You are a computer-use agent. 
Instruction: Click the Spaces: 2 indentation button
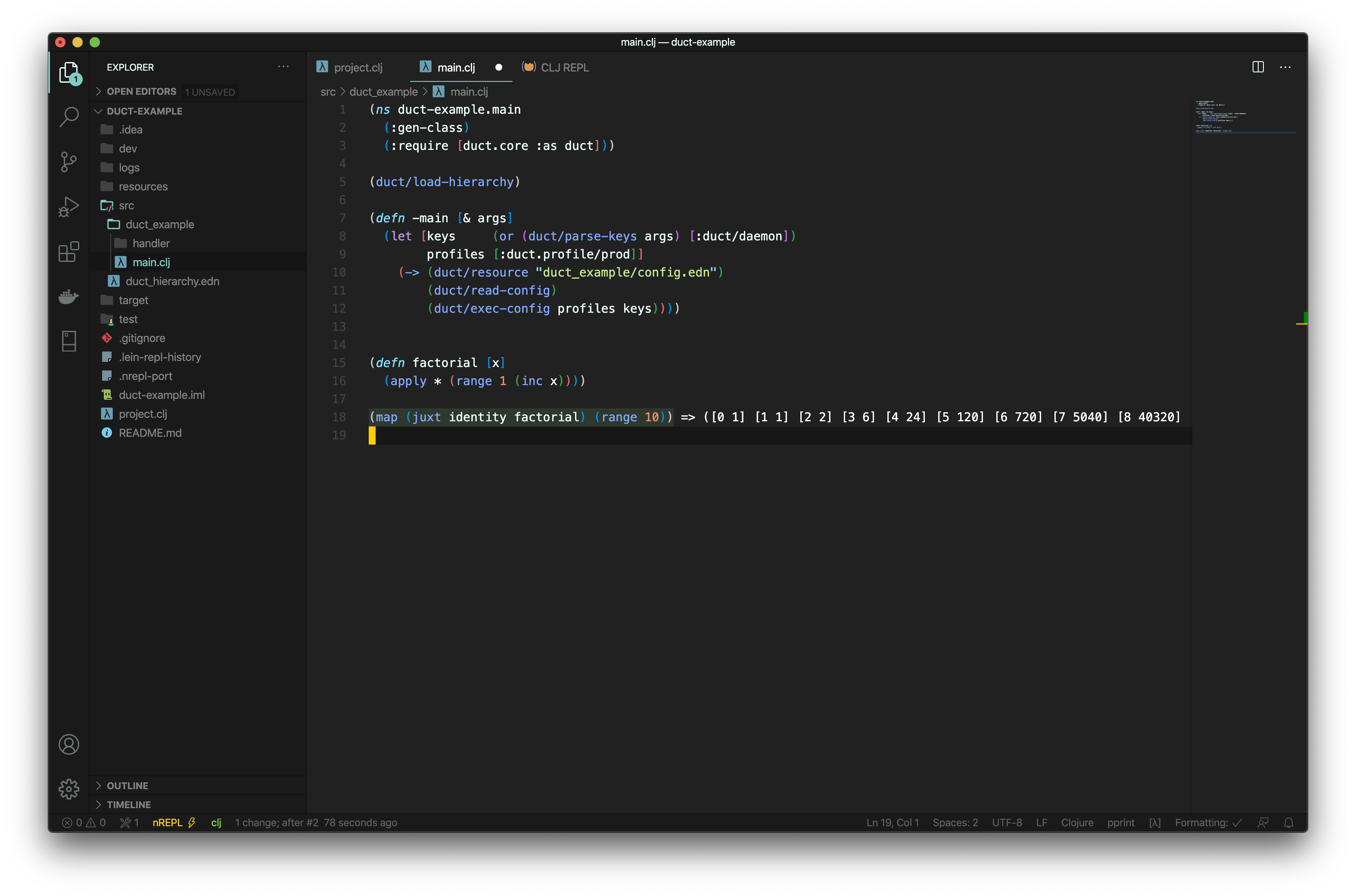click(x=955, y=822)
